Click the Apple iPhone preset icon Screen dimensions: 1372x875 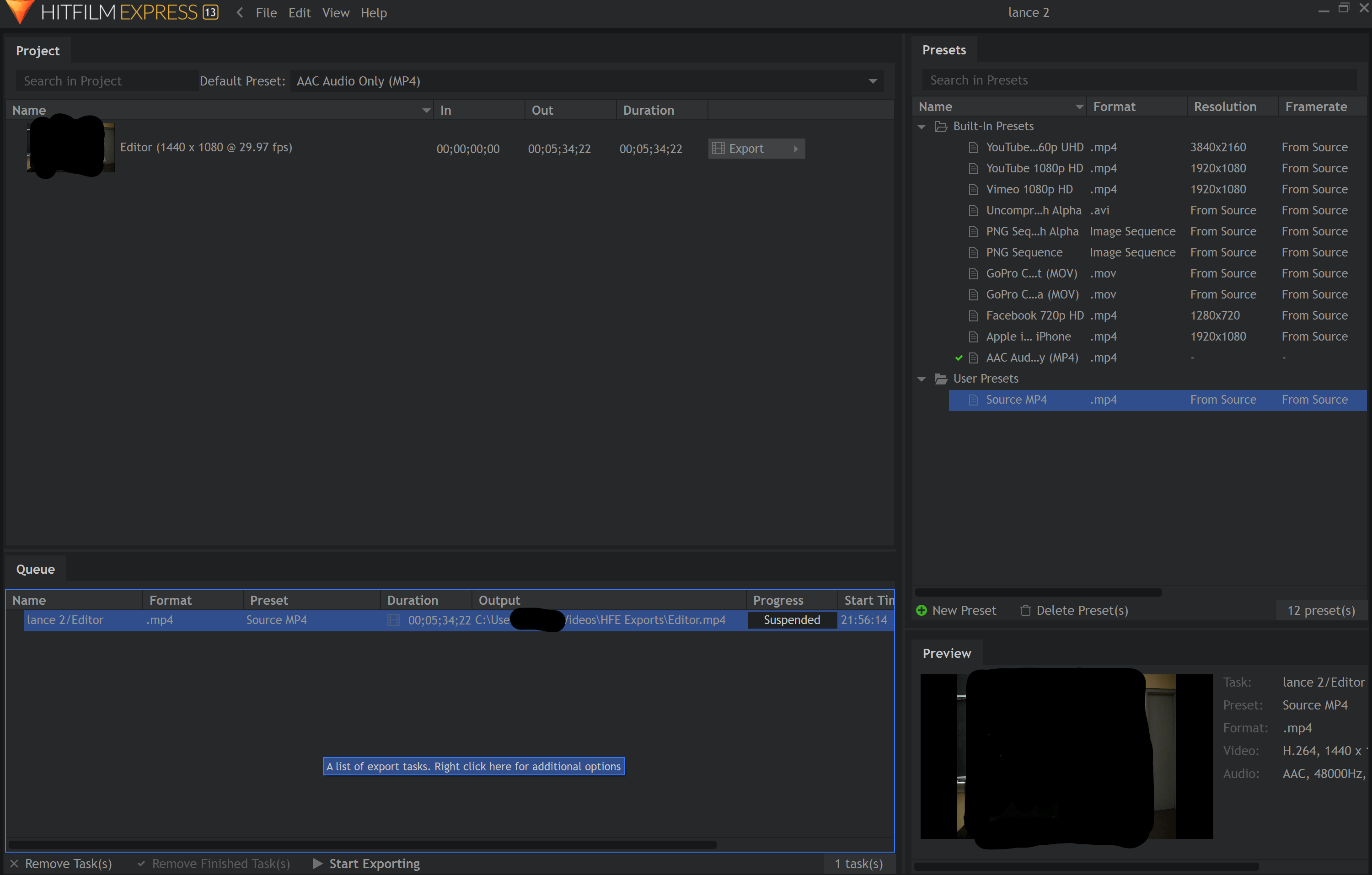973,336
